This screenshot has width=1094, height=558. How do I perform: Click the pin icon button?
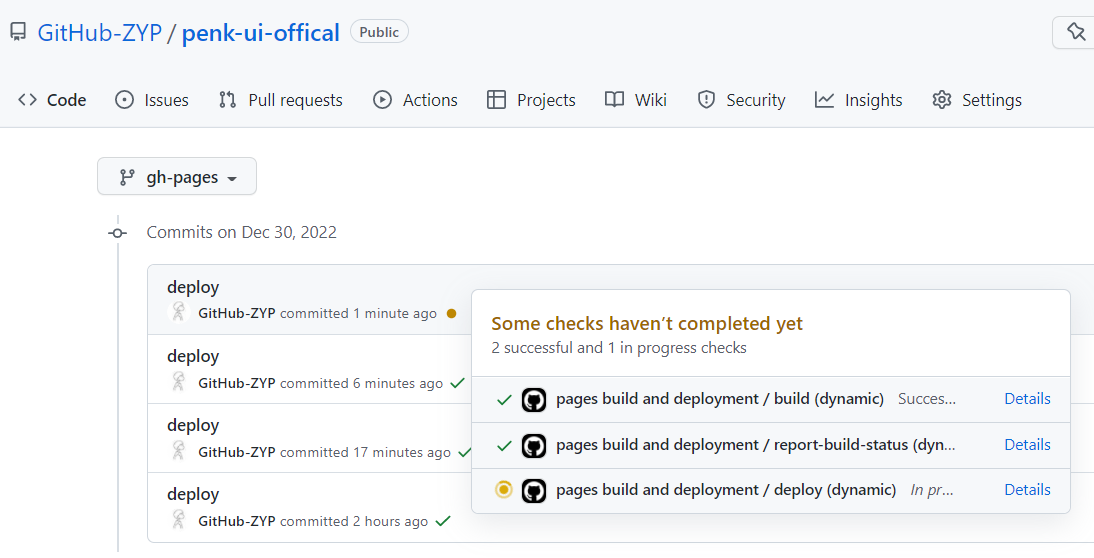tap(1075, 32)
